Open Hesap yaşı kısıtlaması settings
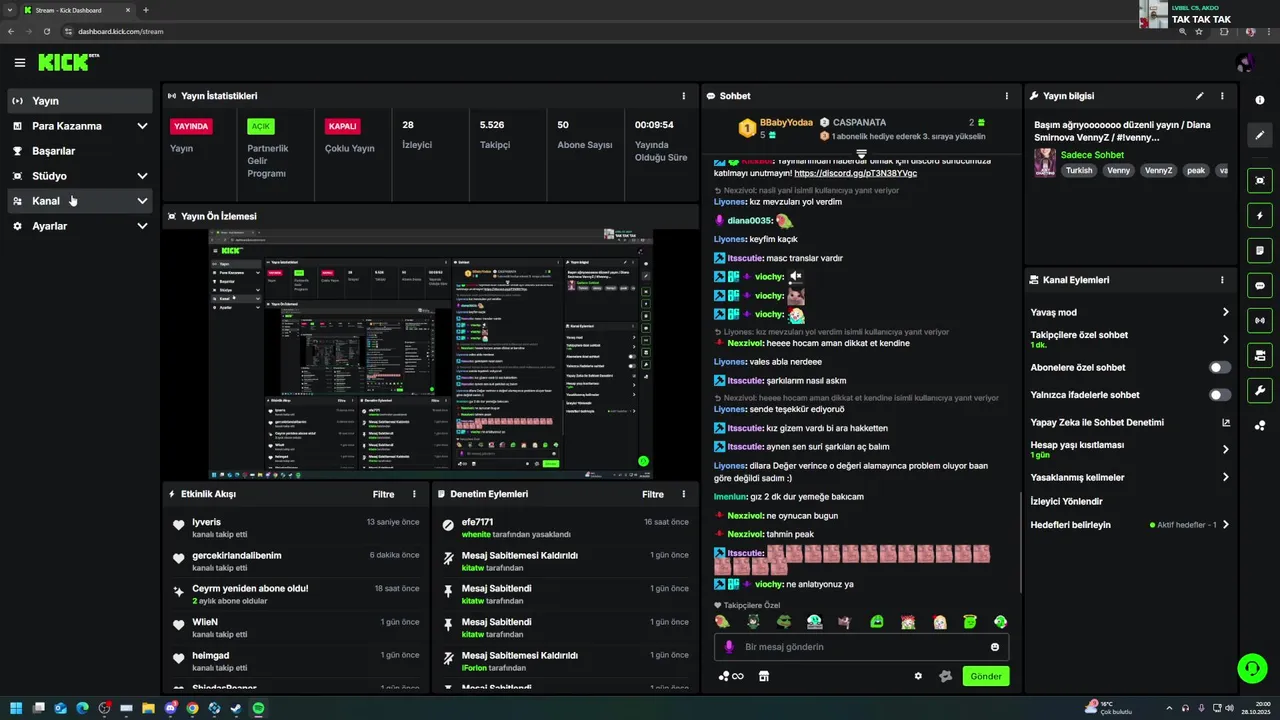The image size is (1280, 720). [1130, 449]
